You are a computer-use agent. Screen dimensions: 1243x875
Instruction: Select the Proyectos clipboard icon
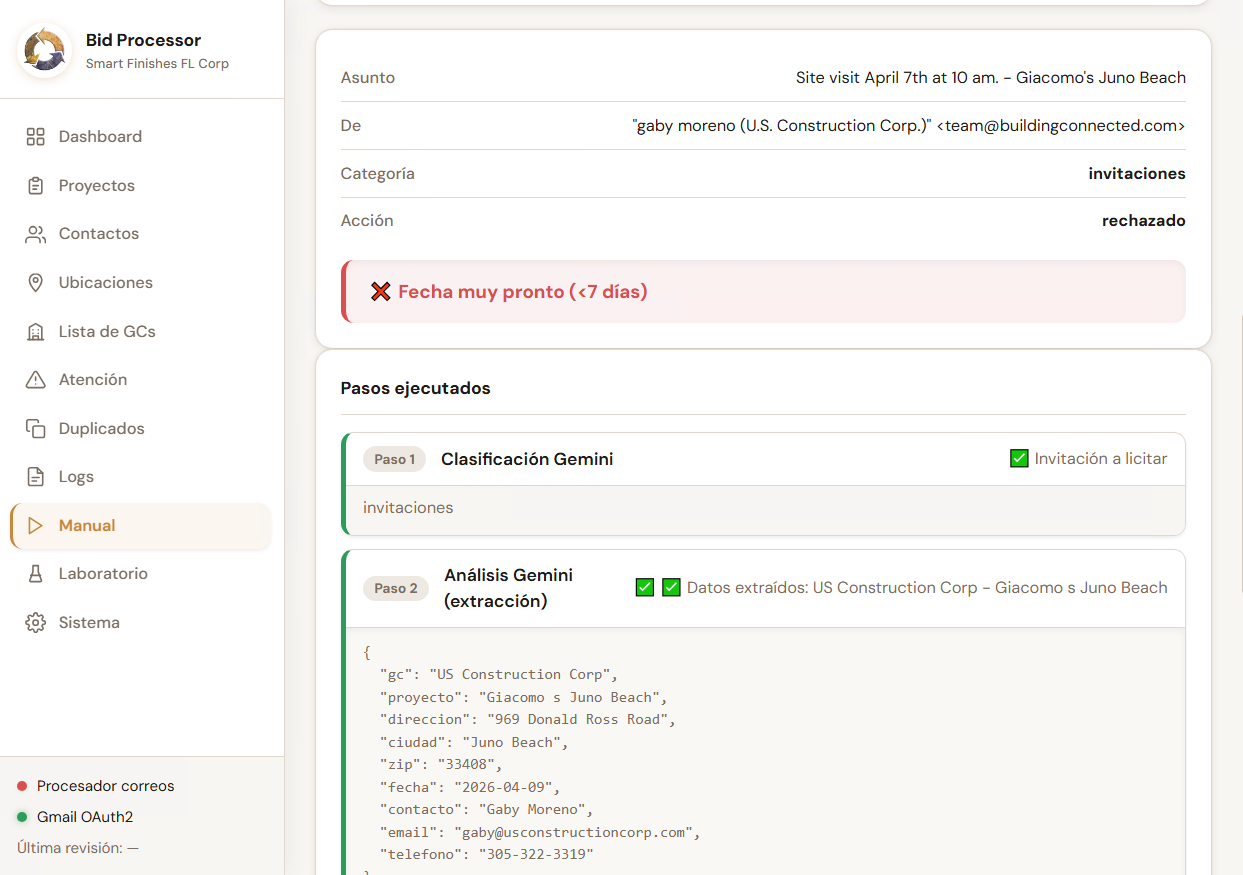pos(35,185)
